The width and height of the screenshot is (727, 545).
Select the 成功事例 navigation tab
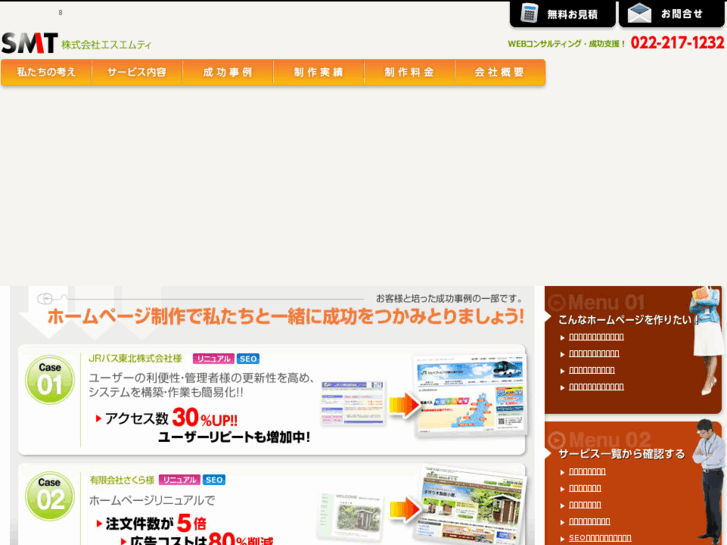[228, 72]
